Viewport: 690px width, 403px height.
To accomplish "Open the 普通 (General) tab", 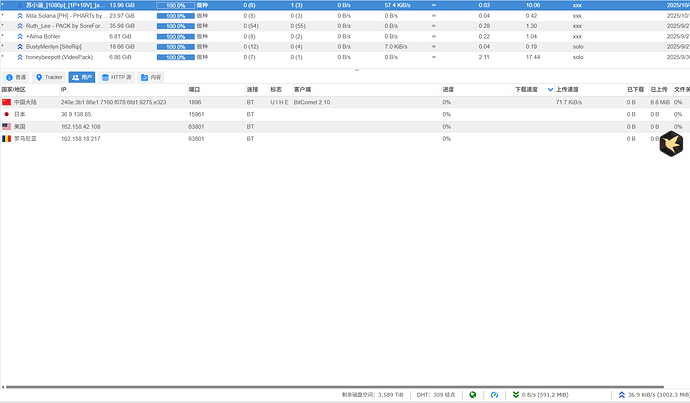I will pyautogui.click(x=16, y=76).
